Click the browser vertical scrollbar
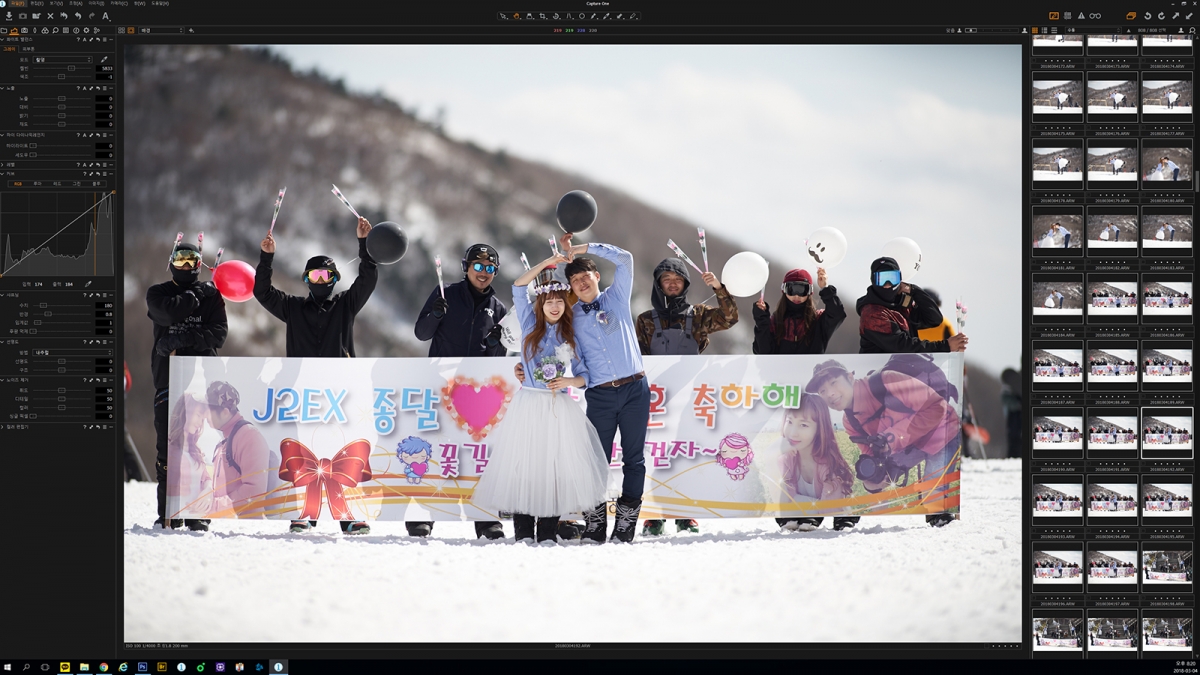The image size is (1200, 675). pos(1196,182)
